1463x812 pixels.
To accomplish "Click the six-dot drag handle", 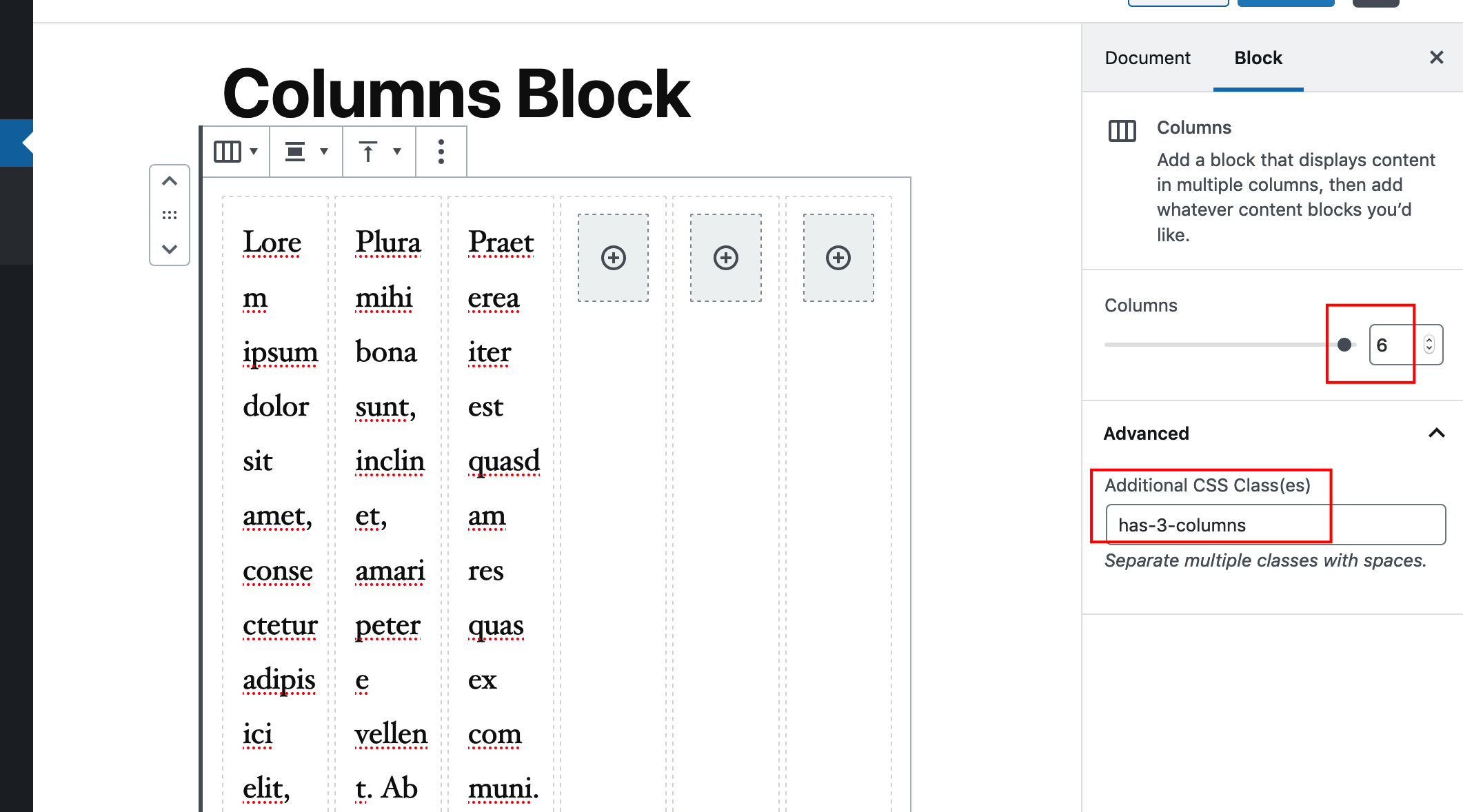I will 170,214.
